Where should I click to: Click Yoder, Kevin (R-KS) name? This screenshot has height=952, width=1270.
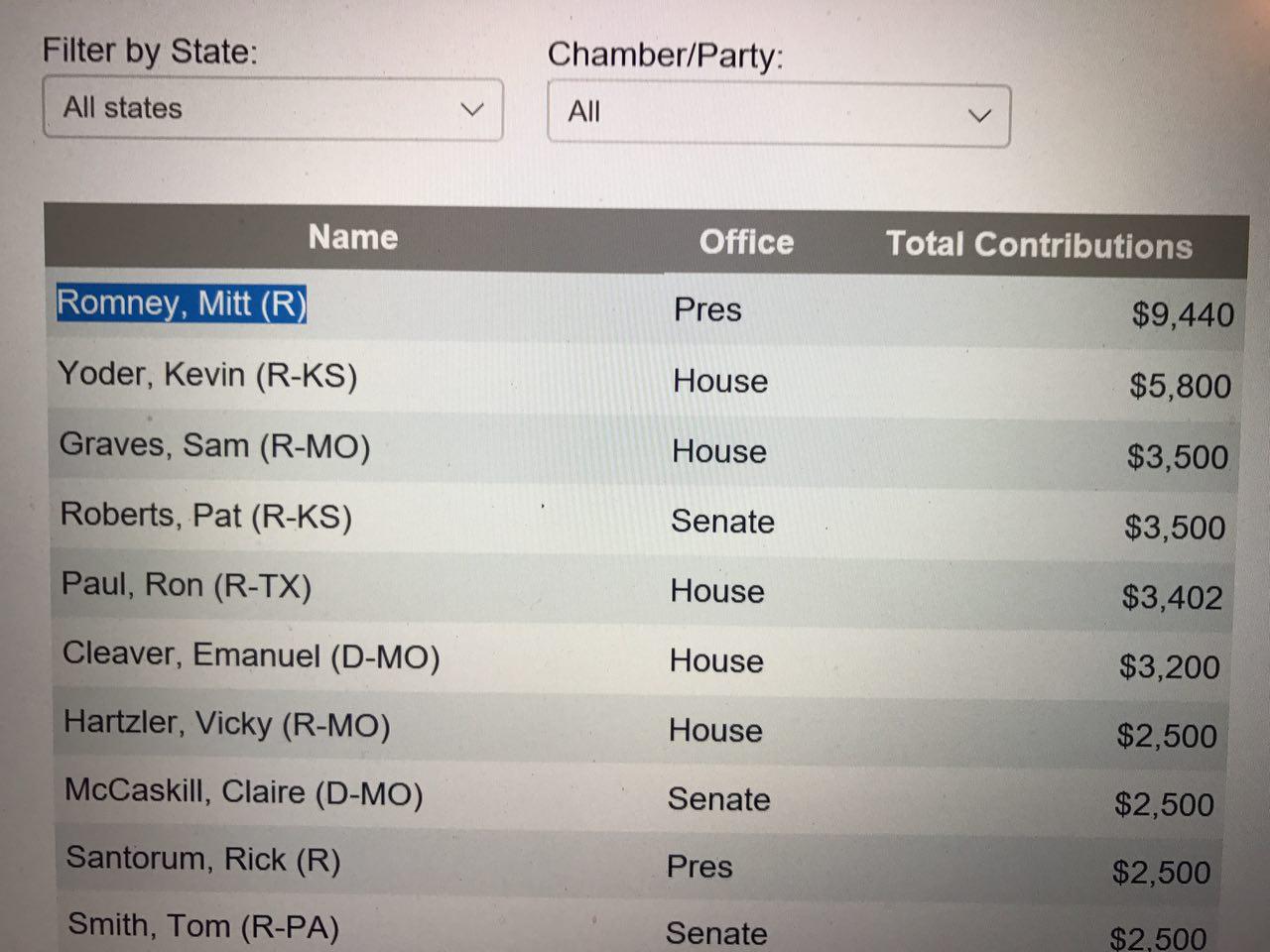[207, 375]
